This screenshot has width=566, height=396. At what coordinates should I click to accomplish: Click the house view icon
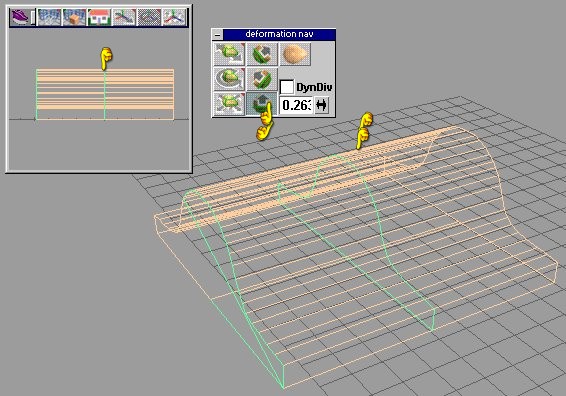99,17
